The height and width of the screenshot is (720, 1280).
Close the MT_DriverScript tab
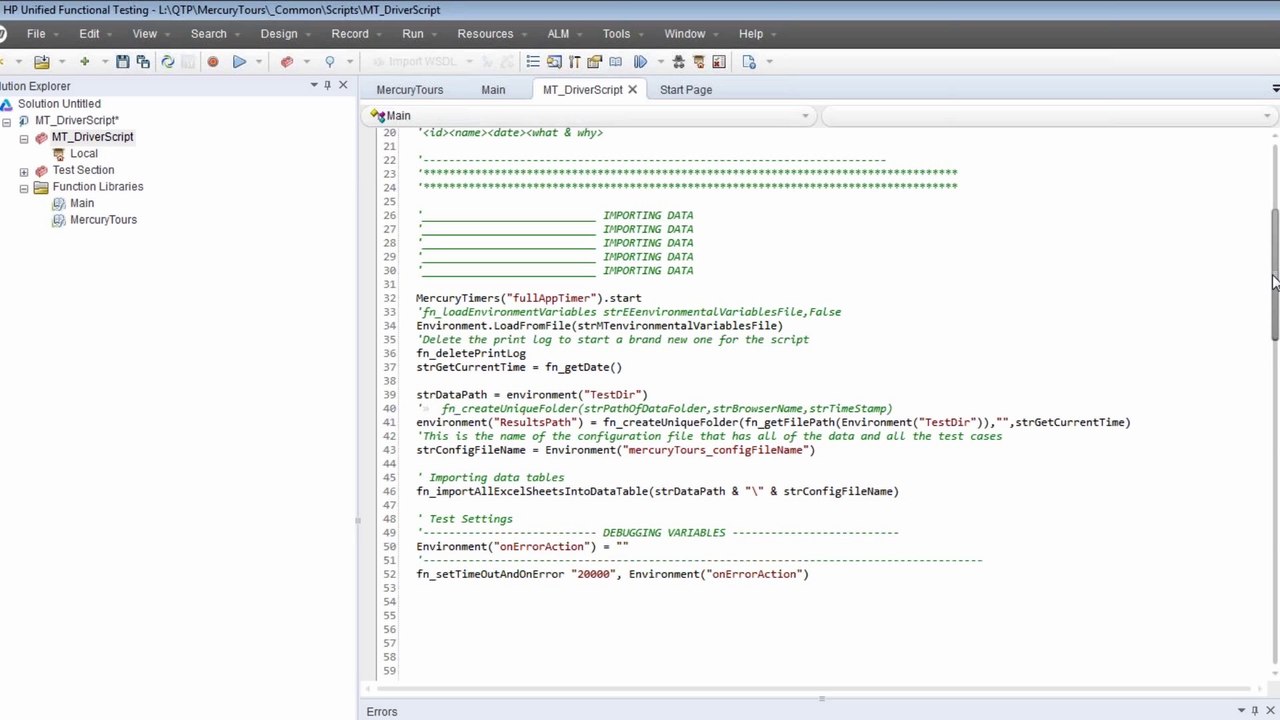pyautogui.click(x=632, y=90)
